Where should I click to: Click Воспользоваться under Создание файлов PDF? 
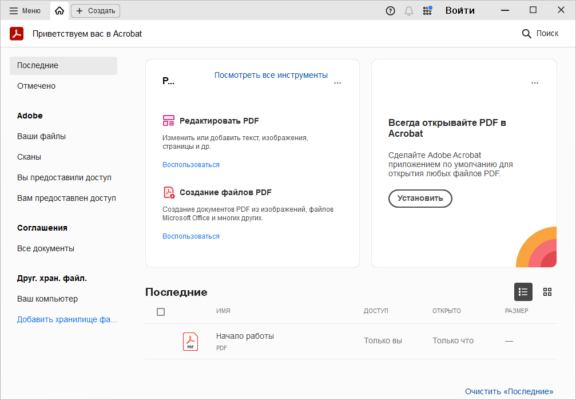191,236
